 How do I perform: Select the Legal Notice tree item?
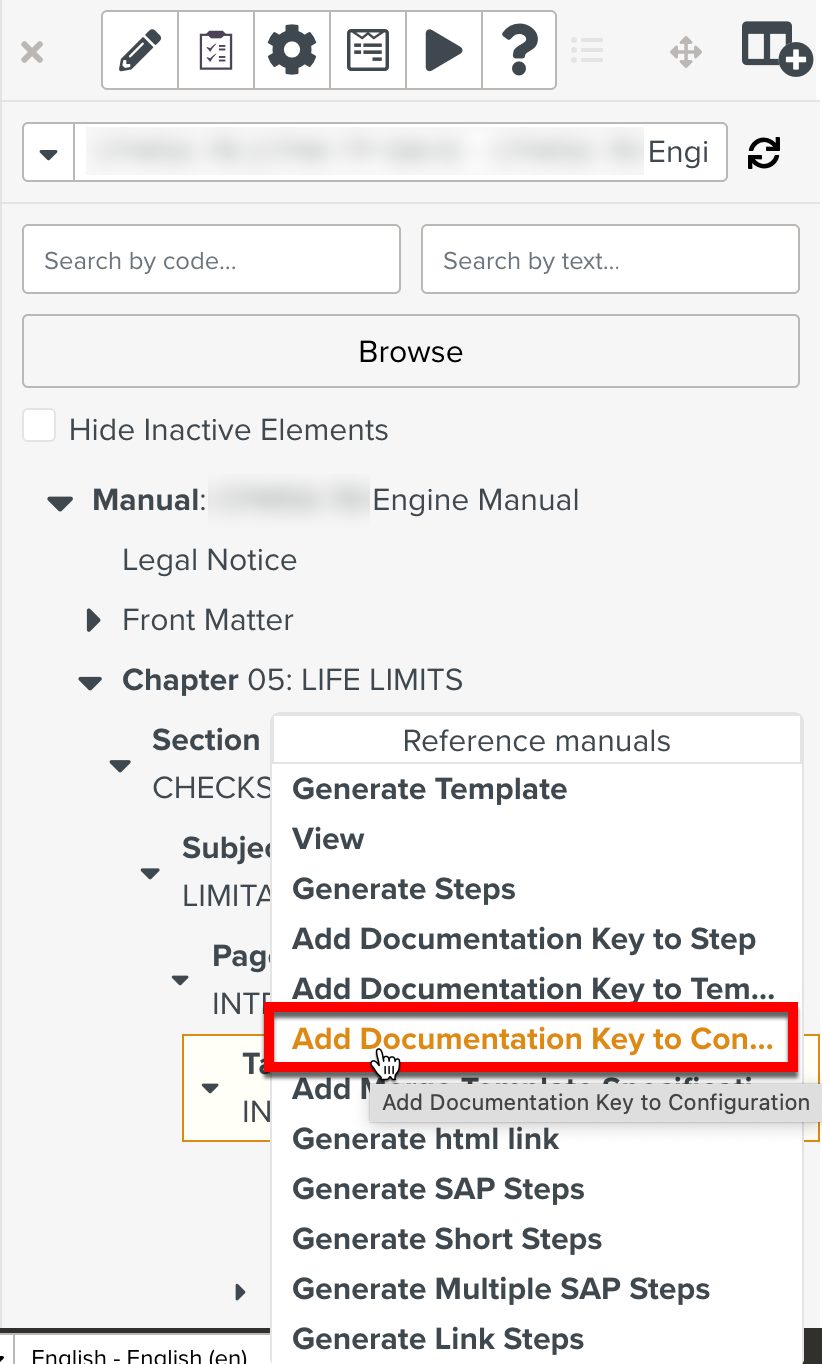click(x=209, y=560)
